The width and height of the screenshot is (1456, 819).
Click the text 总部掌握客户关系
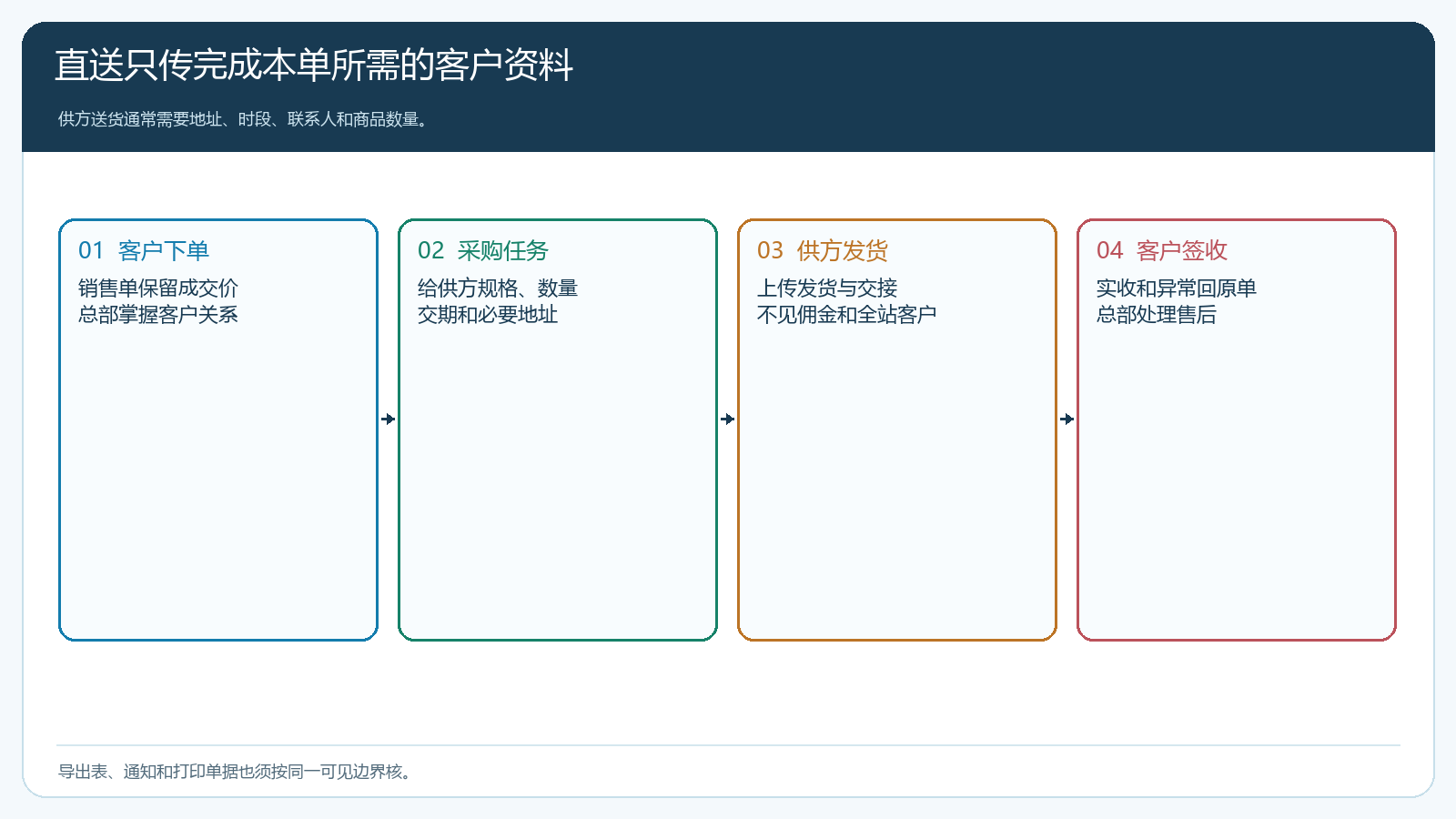click(x=158, y=315)
